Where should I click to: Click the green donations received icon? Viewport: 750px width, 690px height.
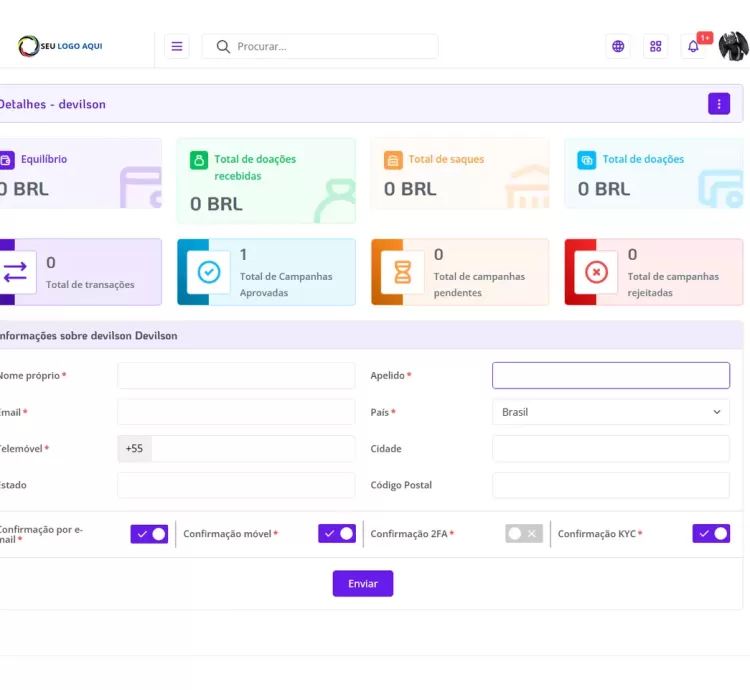[199, 160]
